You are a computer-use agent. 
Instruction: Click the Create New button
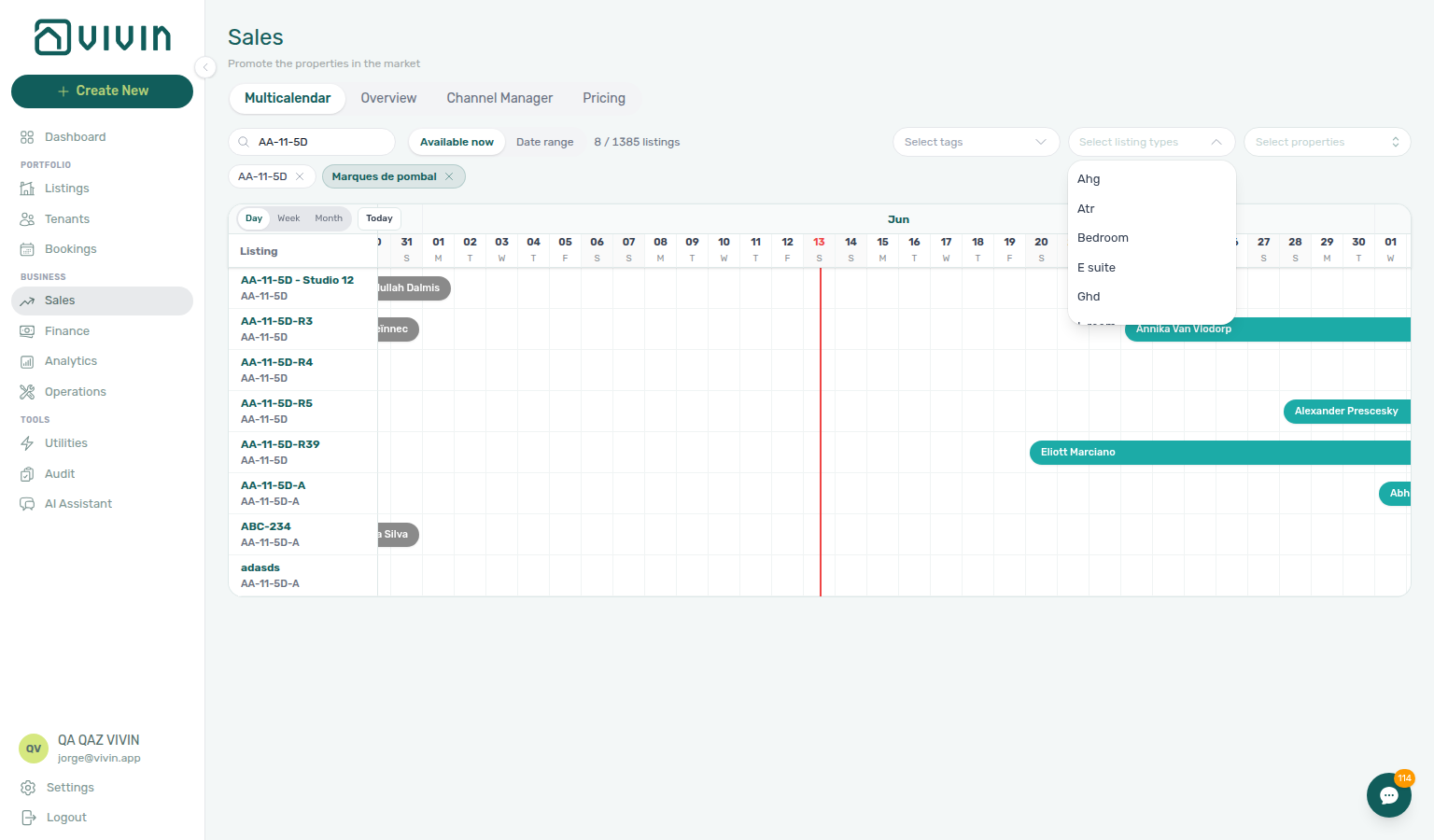(103, 91)
